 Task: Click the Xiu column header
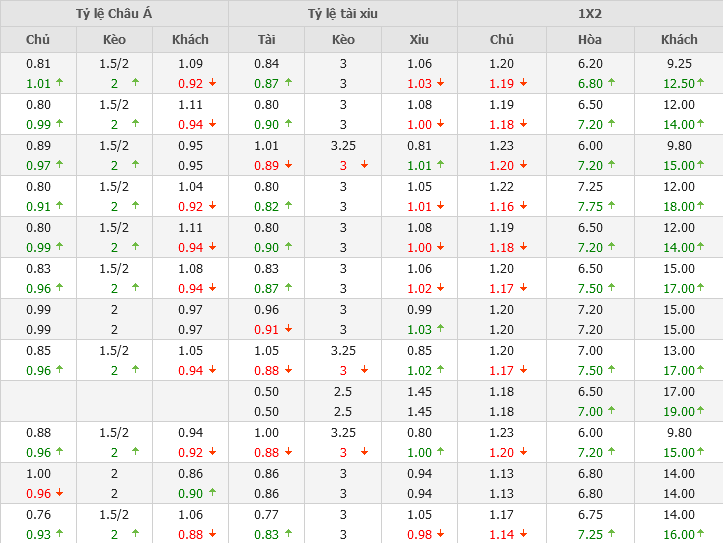(x=419, y=40)
